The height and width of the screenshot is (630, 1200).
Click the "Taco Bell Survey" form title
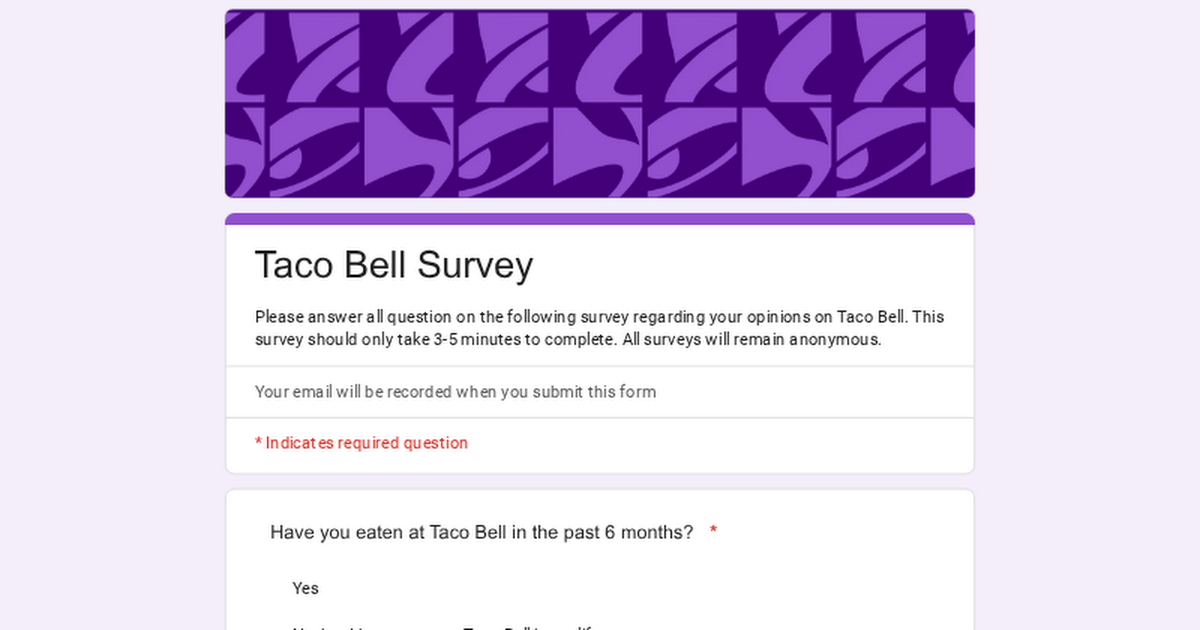[393, 265]
